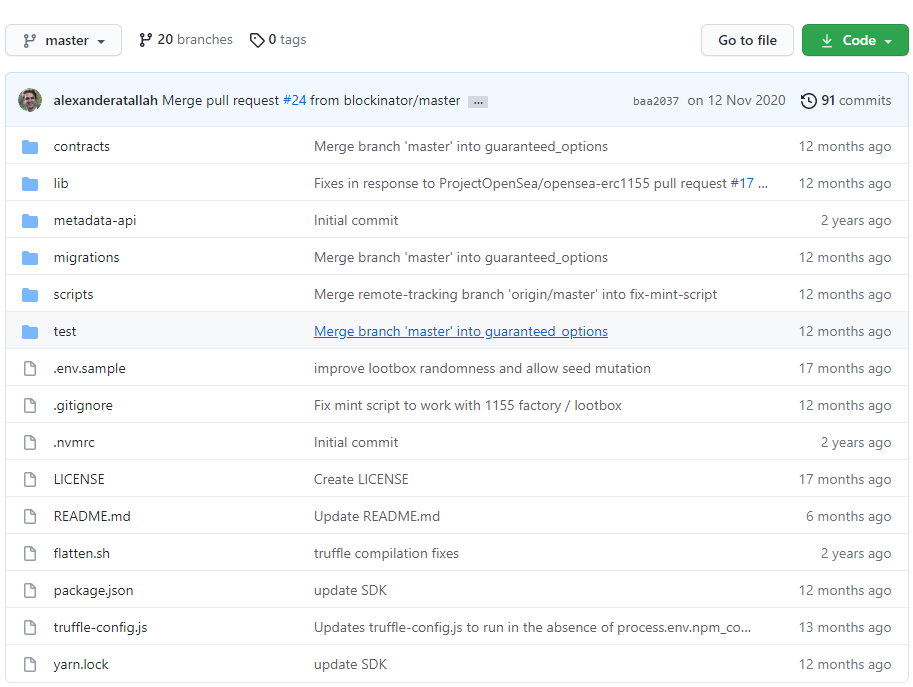View the alexanderatallah author profile link
This screenshot has height=687, width=913.
pos(105,101)
